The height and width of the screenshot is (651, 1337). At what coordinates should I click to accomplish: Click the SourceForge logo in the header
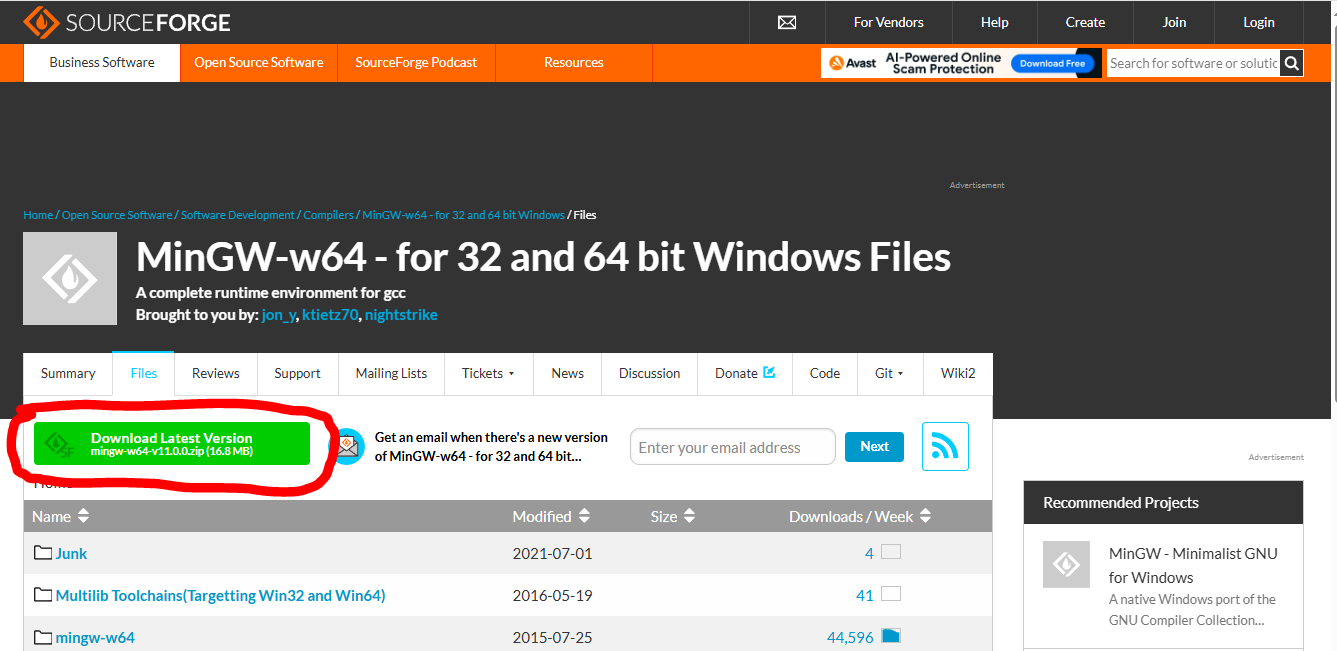click(x=126, y=22)
